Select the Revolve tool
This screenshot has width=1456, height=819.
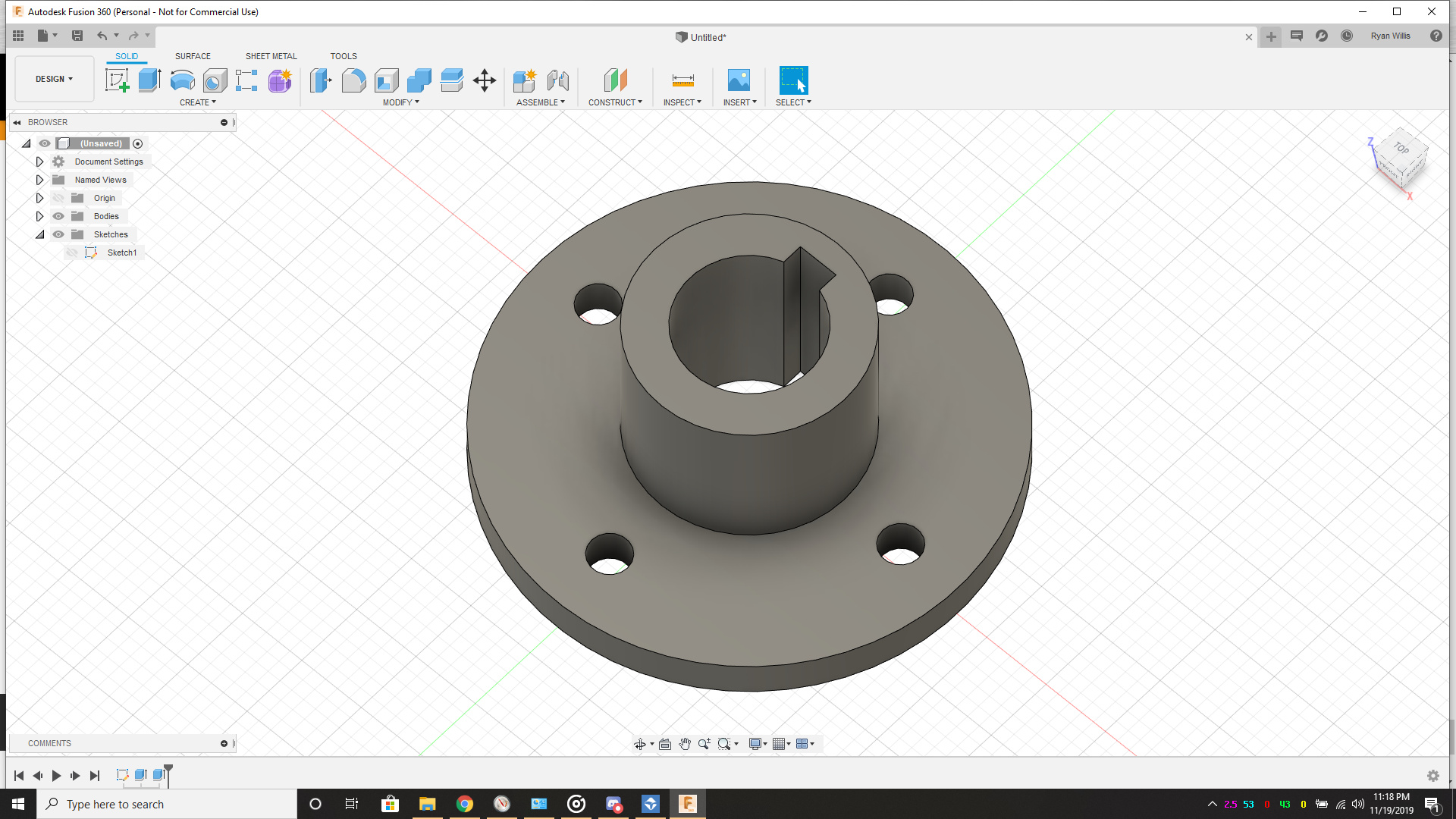pyautogui.click(x=182, y=80)
